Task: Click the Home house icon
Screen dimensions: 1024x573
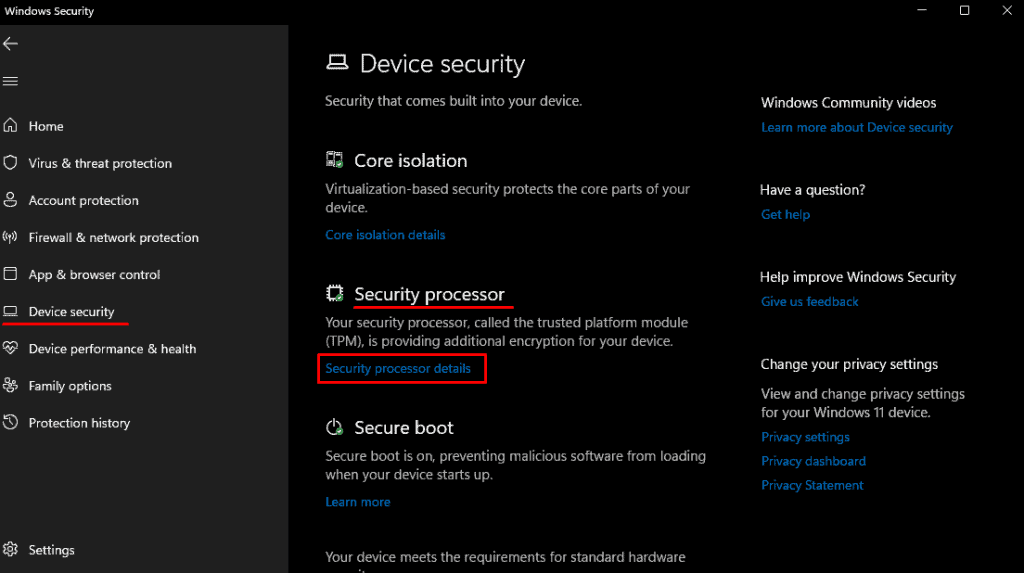Action: pos(11,126)
